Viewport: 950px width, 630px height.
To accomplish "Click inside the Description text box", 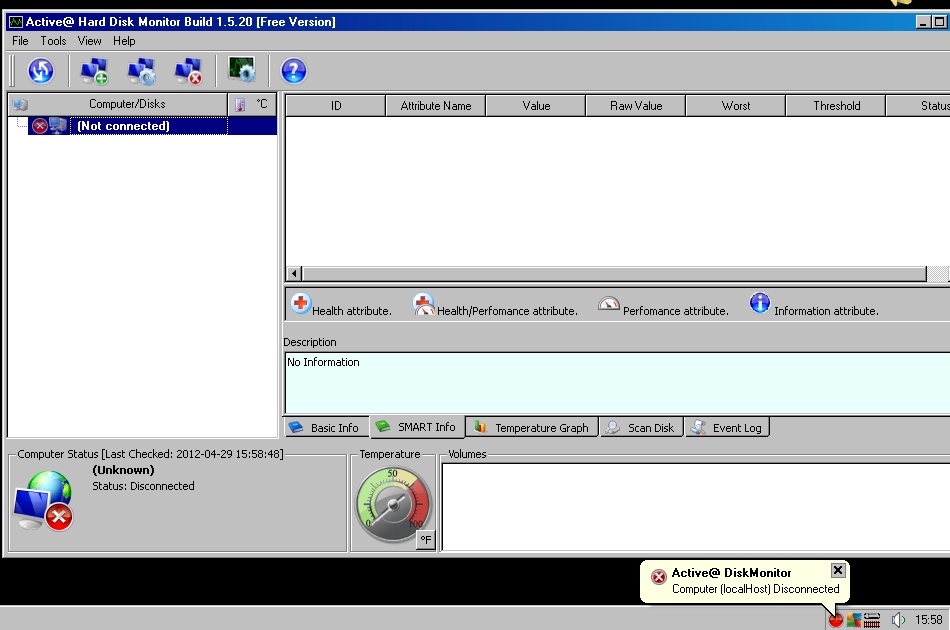I will tap(617, 383).
